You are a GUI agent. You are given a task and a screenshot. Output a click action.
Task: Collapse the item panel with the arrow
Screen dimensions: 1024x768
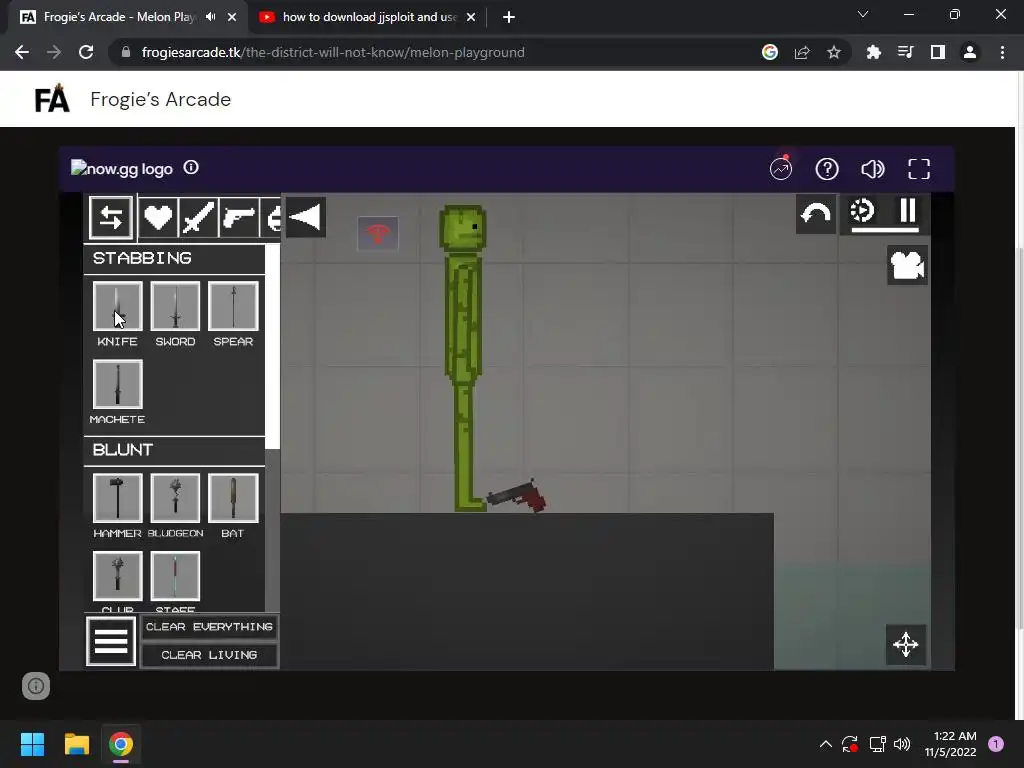pos(305,217)
